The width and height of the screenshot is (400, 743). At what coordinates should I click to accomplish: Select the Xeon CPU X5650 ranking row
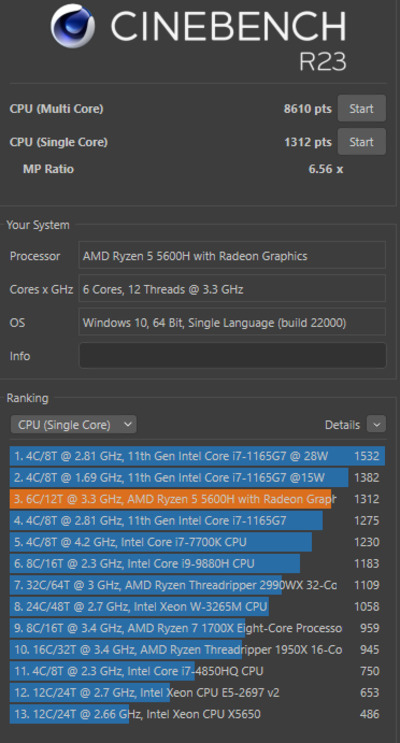point(197,714)
